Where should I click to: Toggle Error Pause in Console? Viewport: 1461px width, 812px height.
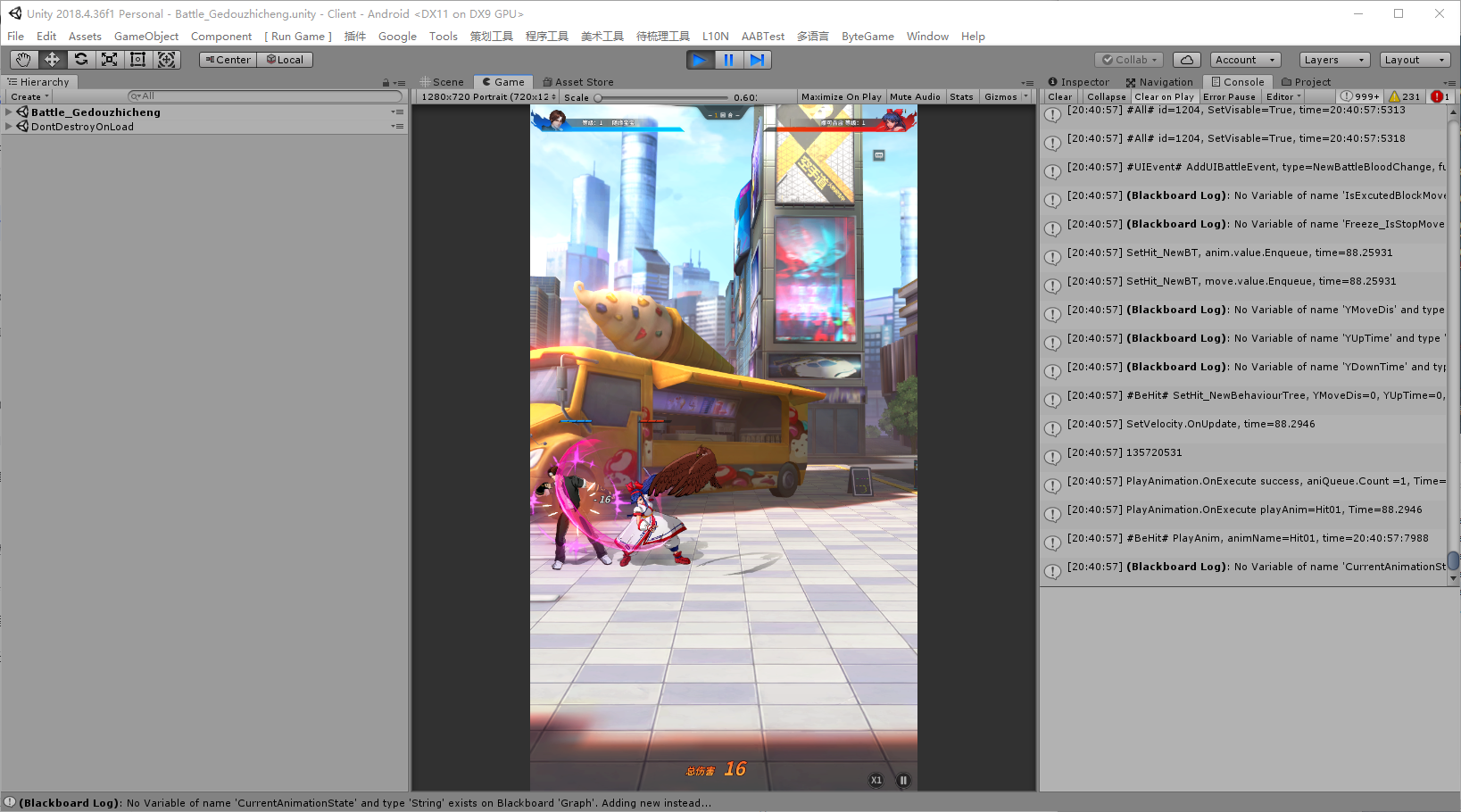tap(1228, 96)
